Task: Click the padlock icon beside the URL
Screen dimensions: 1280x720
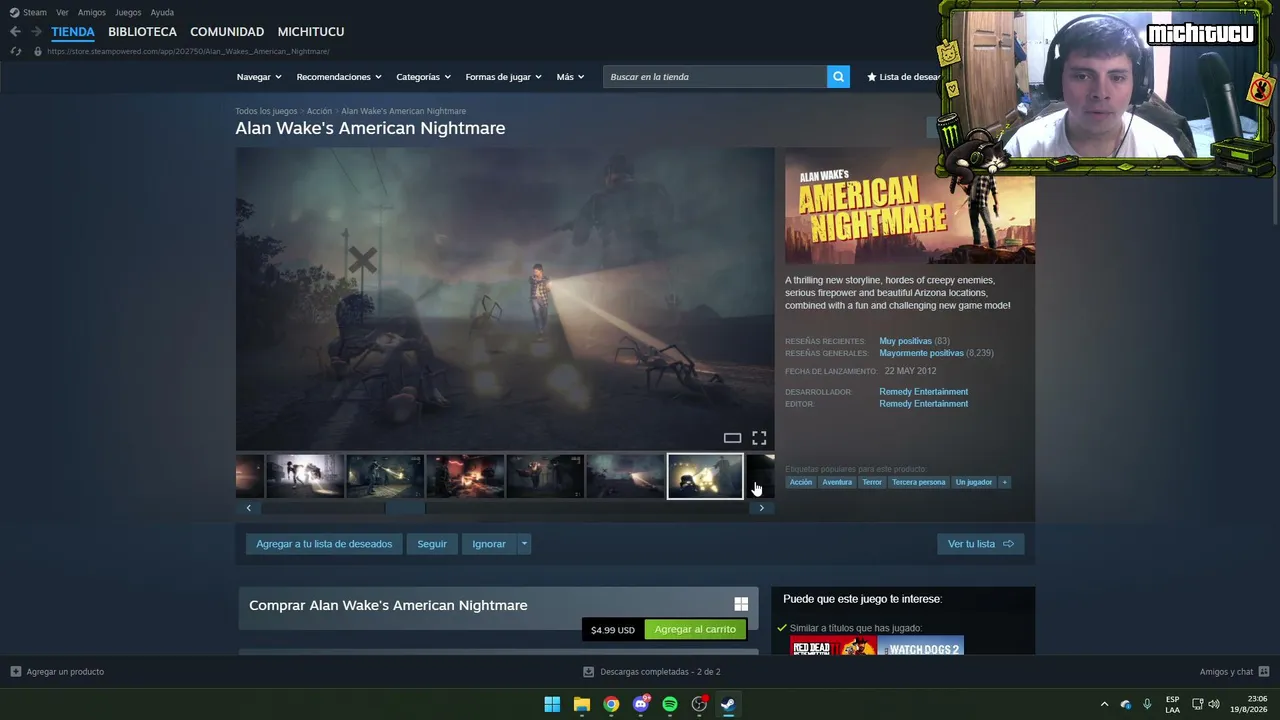Action: pos(38,51)
